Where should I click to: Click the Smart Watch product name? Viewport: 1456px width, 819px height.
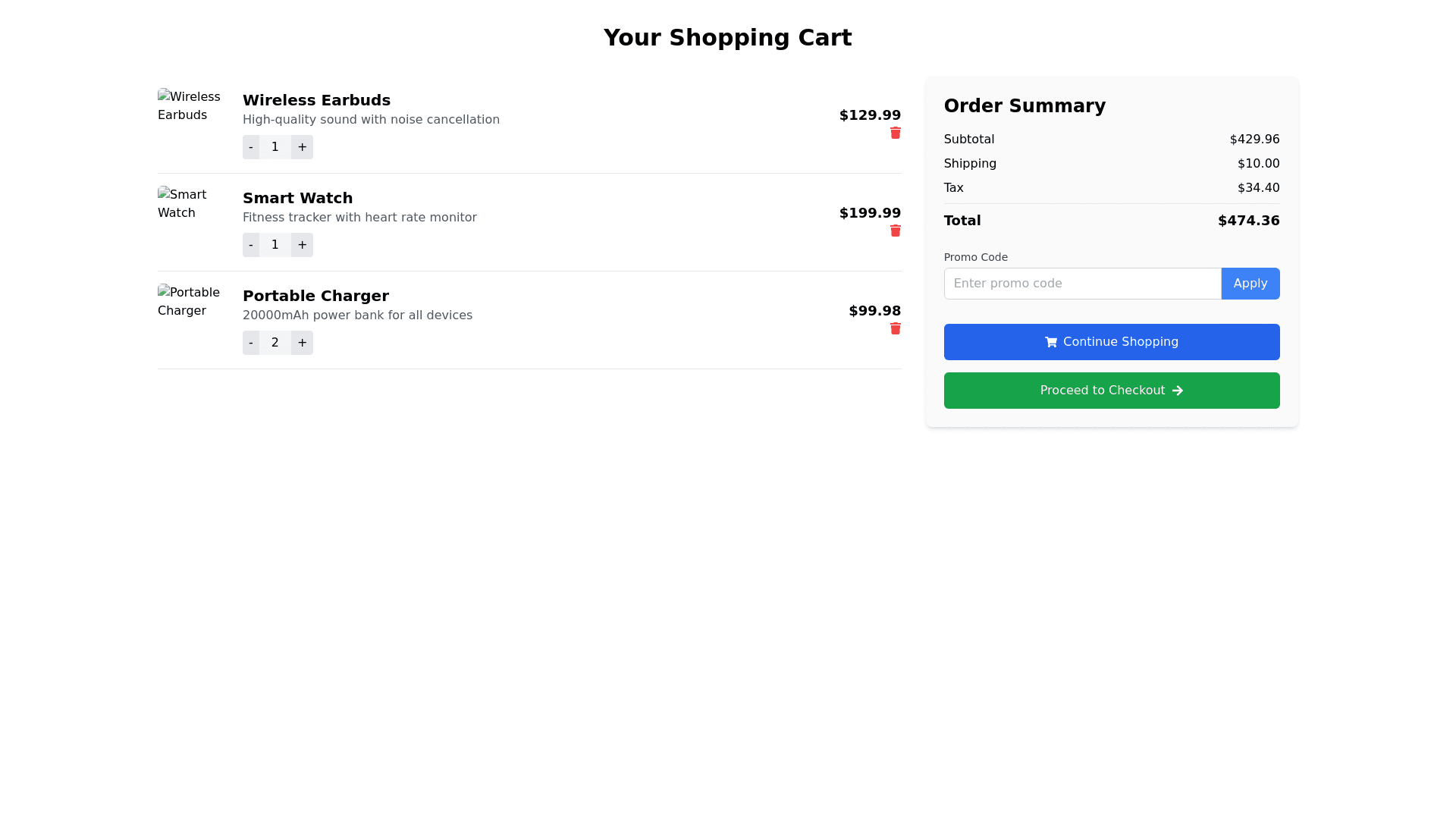tap(297, 198)
